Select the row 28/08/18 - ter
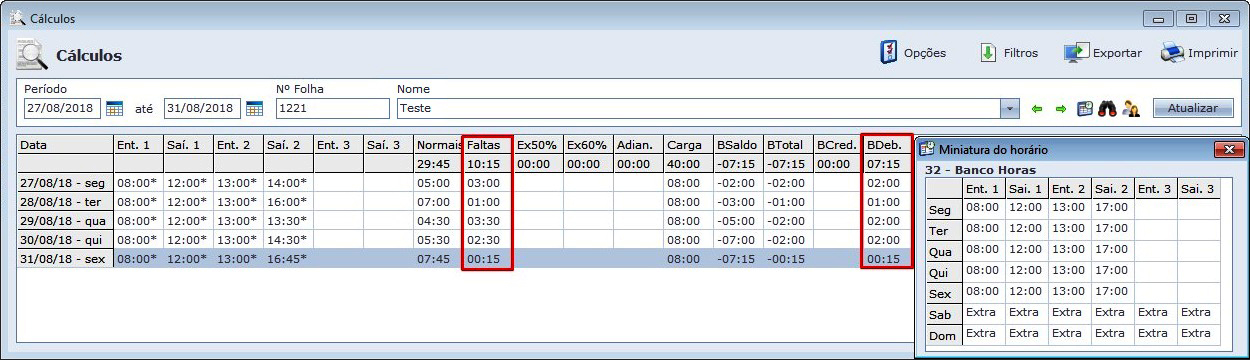 (465, 202)
